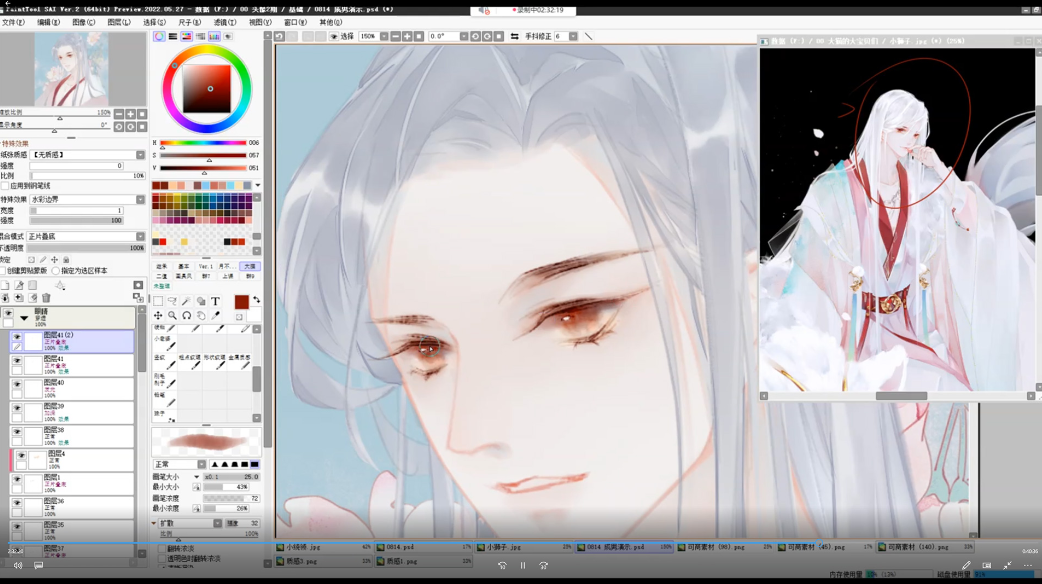Select the rectangular selection tool
This screenshot has width=1042, height=584.
[158, 301]
